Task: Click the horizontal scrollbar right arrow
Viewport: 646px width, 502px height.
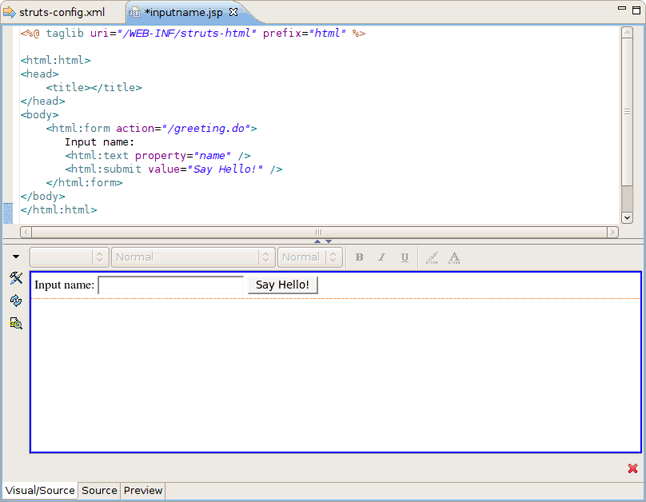Action: (x=613, y=232)
